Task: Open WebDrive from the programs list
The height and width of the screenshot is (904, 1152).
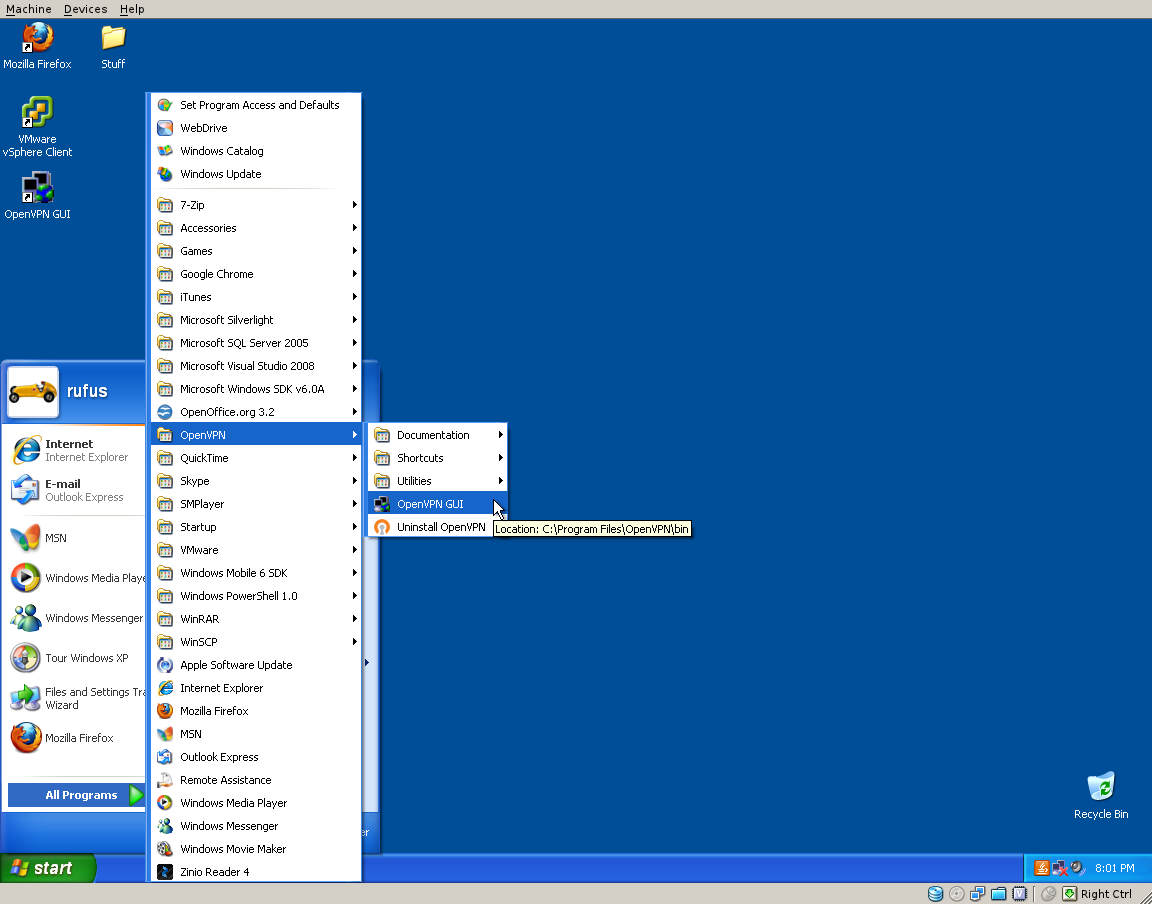Action: 256,128
